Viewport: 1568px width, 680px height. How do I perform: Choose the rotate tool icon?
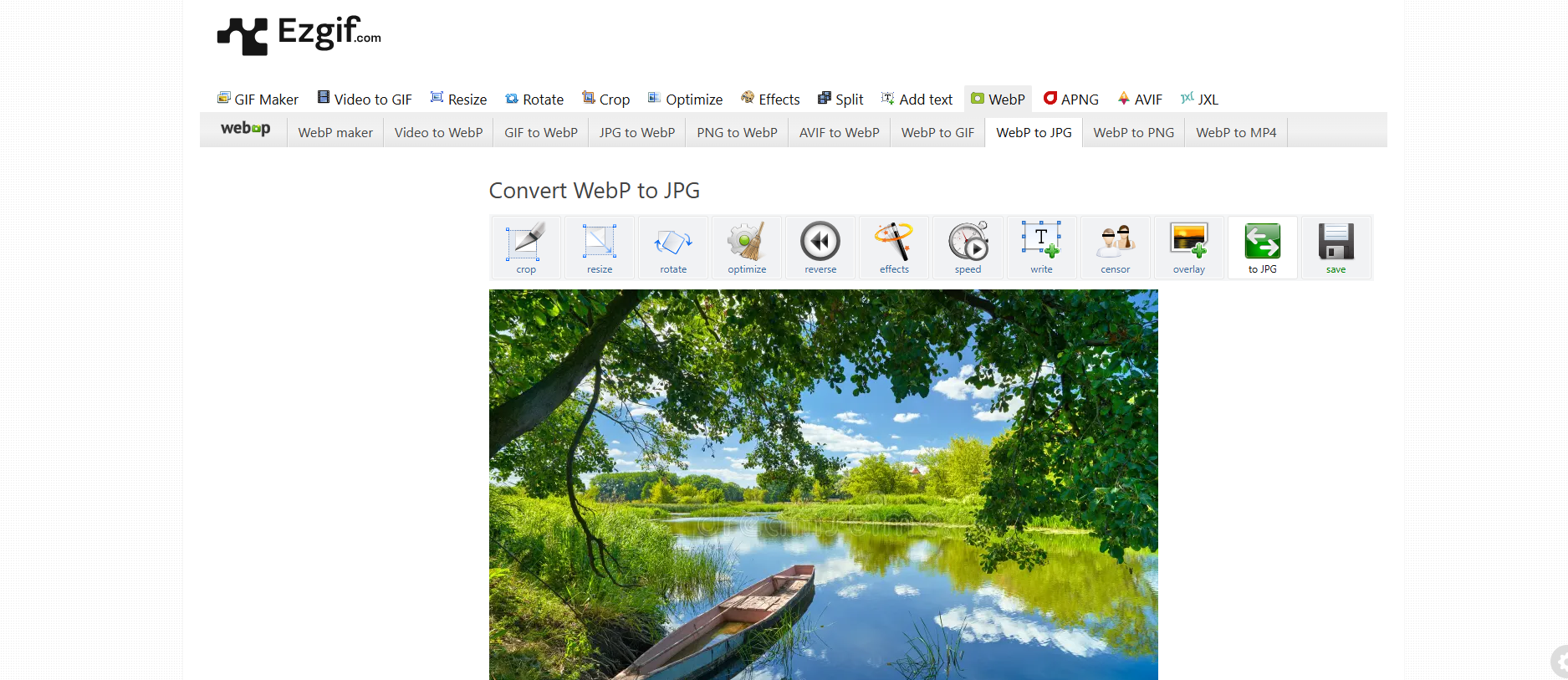coord(673,248)
